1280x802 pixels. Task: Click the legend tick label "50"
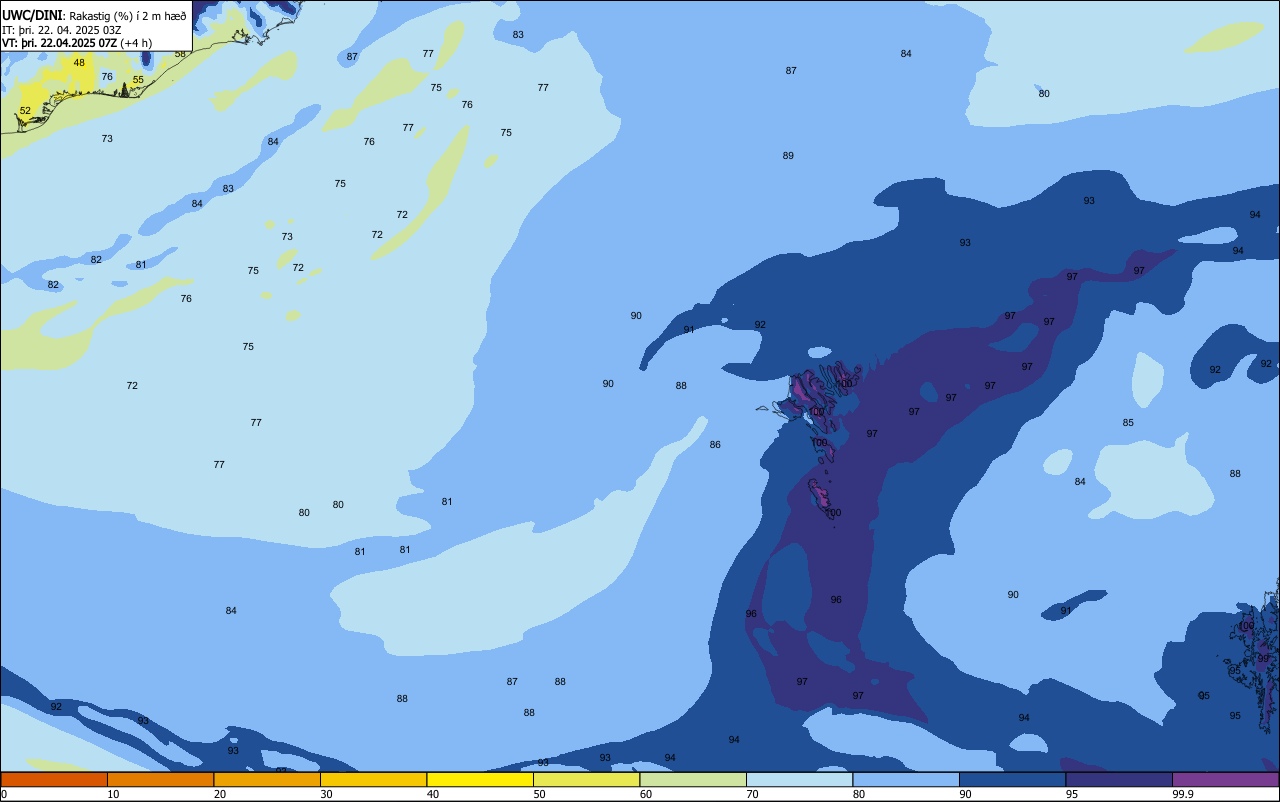[x=540, y=794]
